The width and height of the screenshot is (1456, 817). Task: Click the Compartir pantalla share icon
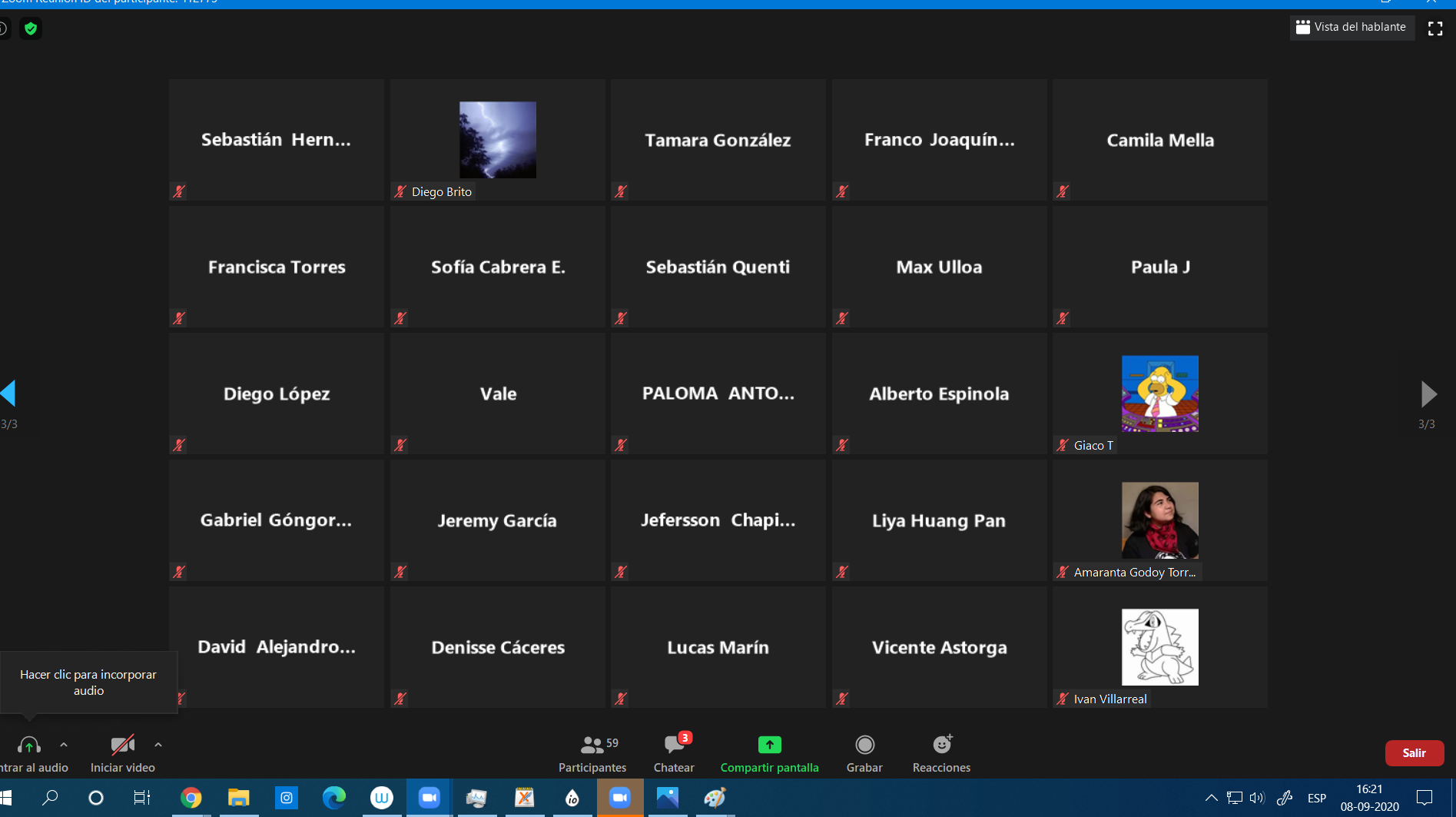pyautogui.click(x=769, y=745)
